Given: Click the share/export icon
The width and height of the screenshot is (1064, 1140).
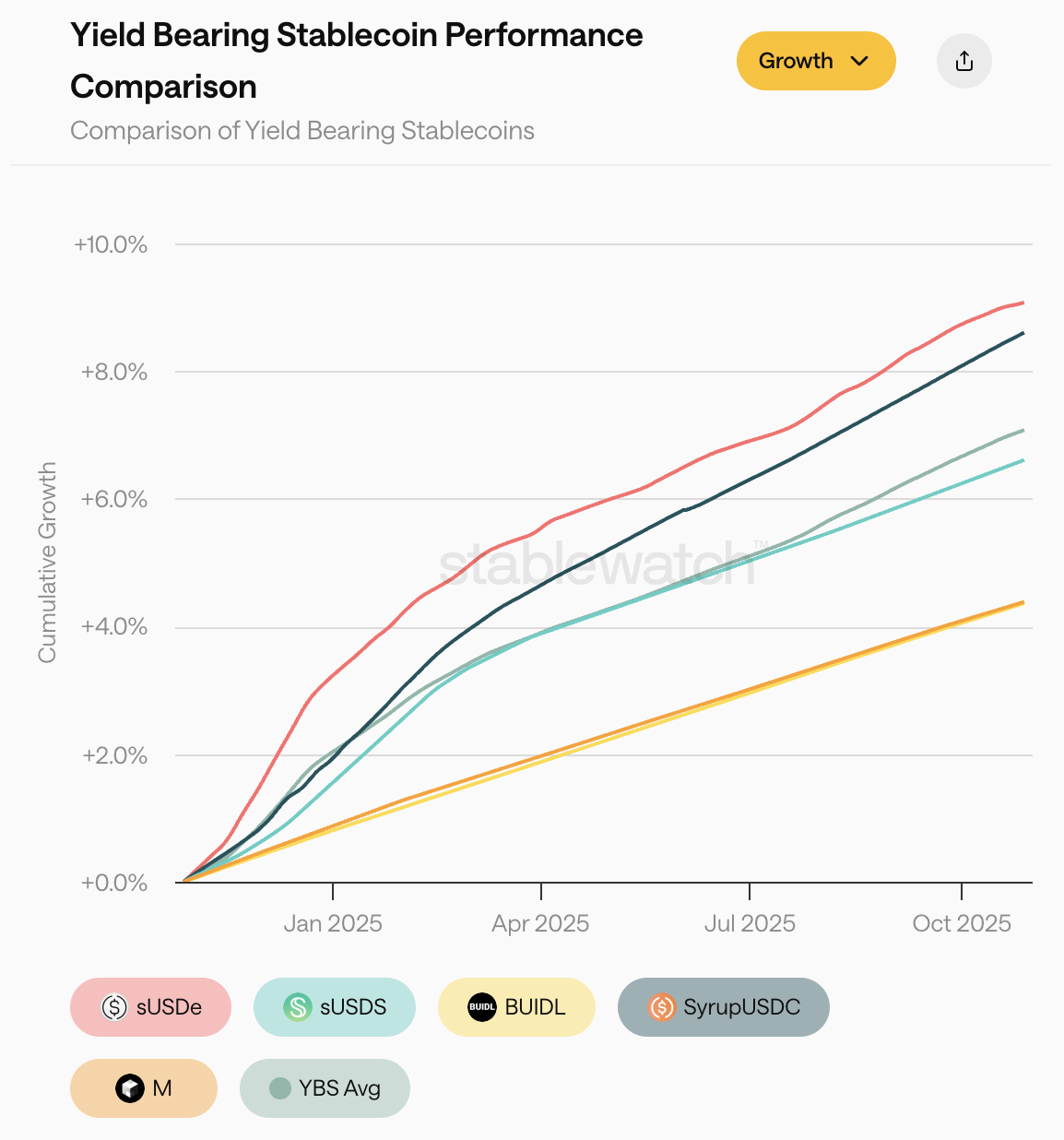Looking at the screenshot, I should (964, 61).
